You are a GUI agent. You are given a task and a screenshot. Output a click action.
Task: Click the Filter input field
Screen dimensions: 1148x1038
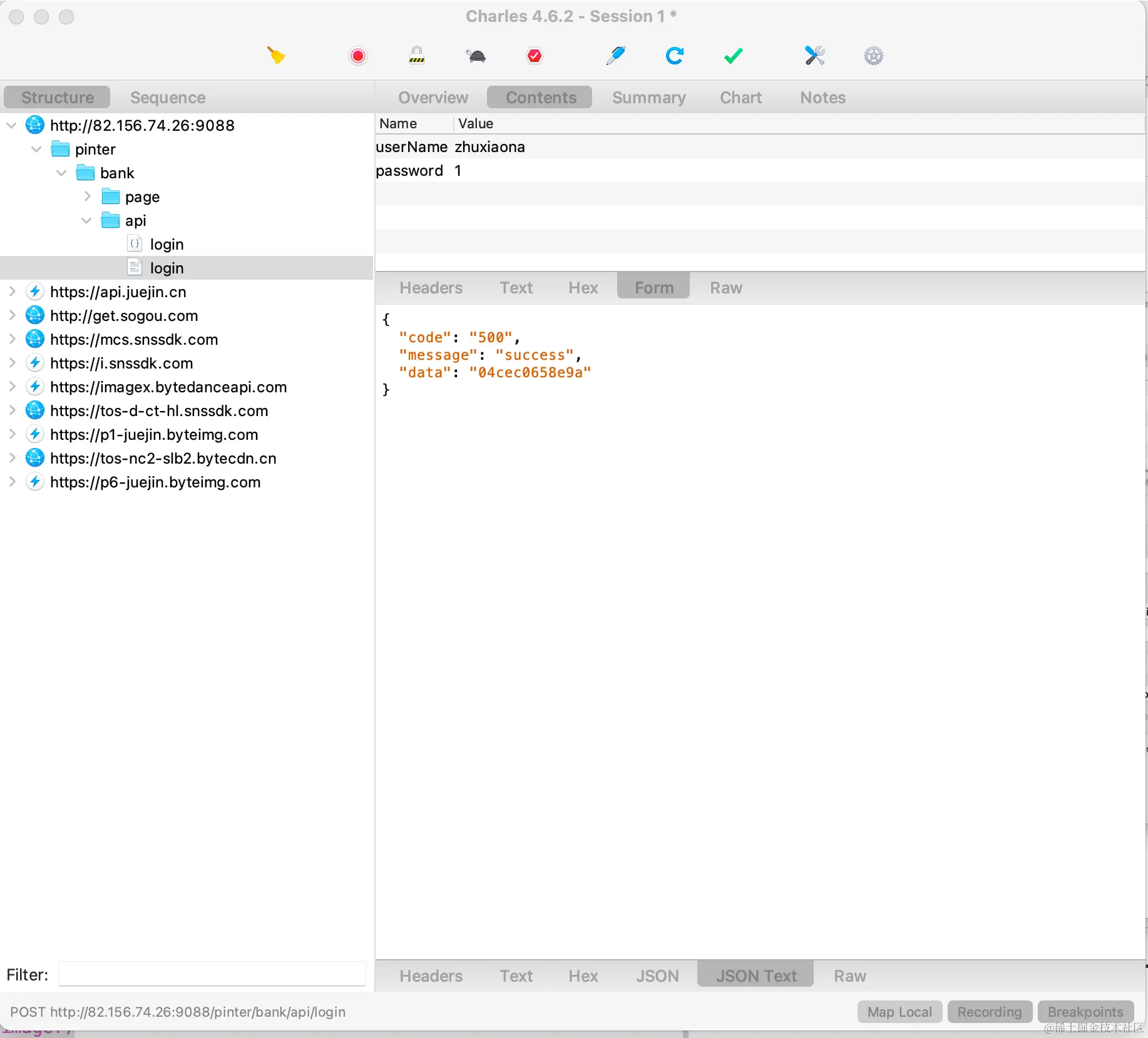coord(212,974)
